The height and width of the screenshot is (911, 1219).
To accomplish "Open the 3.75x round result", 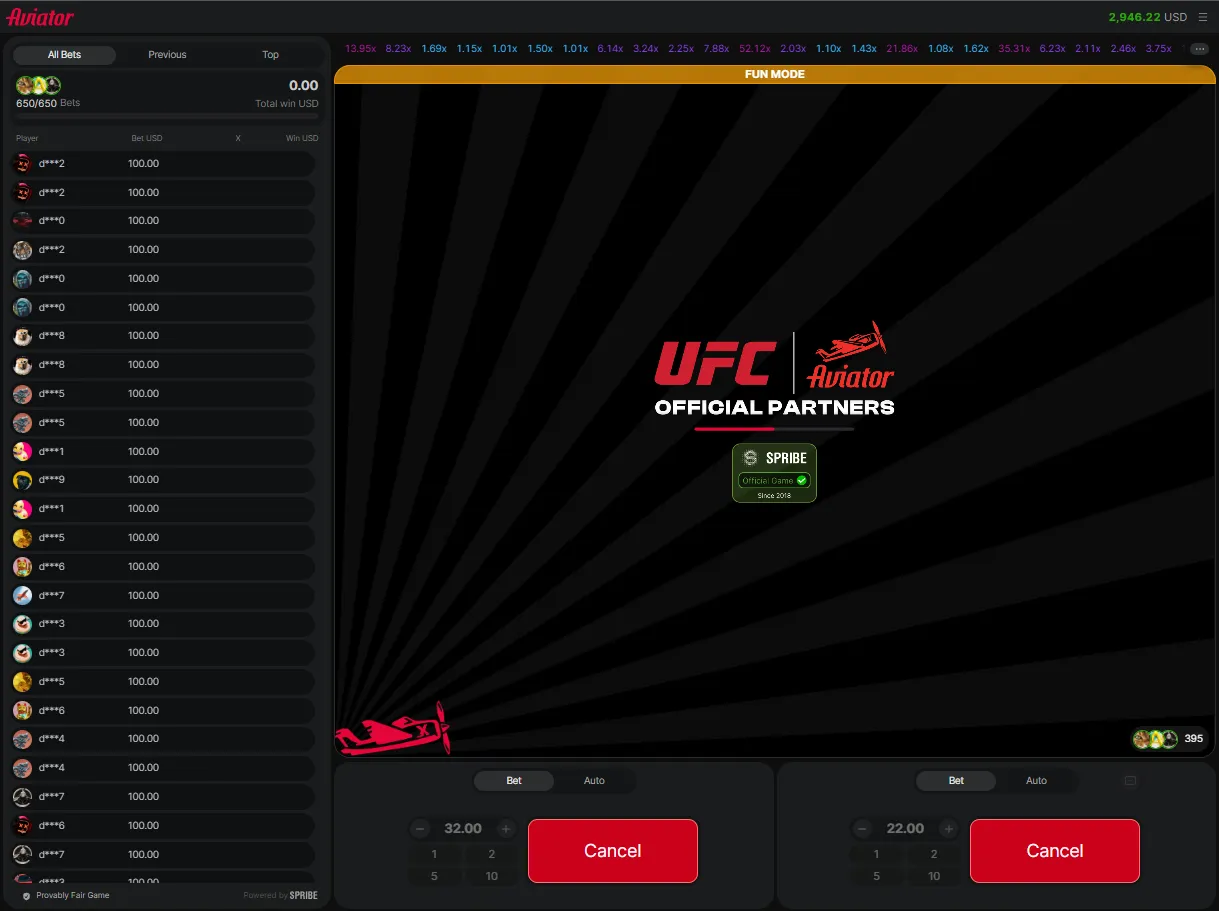I will 1158,49.
